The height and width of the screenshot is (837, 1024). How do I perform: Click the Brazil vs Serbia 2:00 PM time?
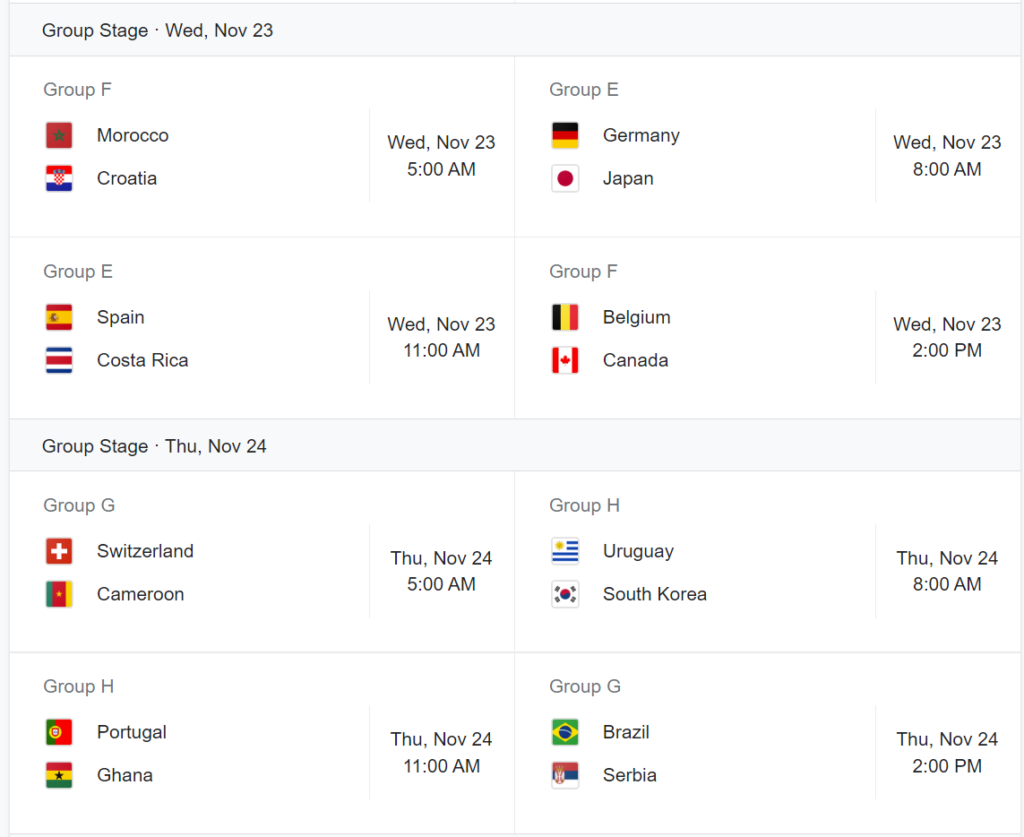(x=946, y=766)
